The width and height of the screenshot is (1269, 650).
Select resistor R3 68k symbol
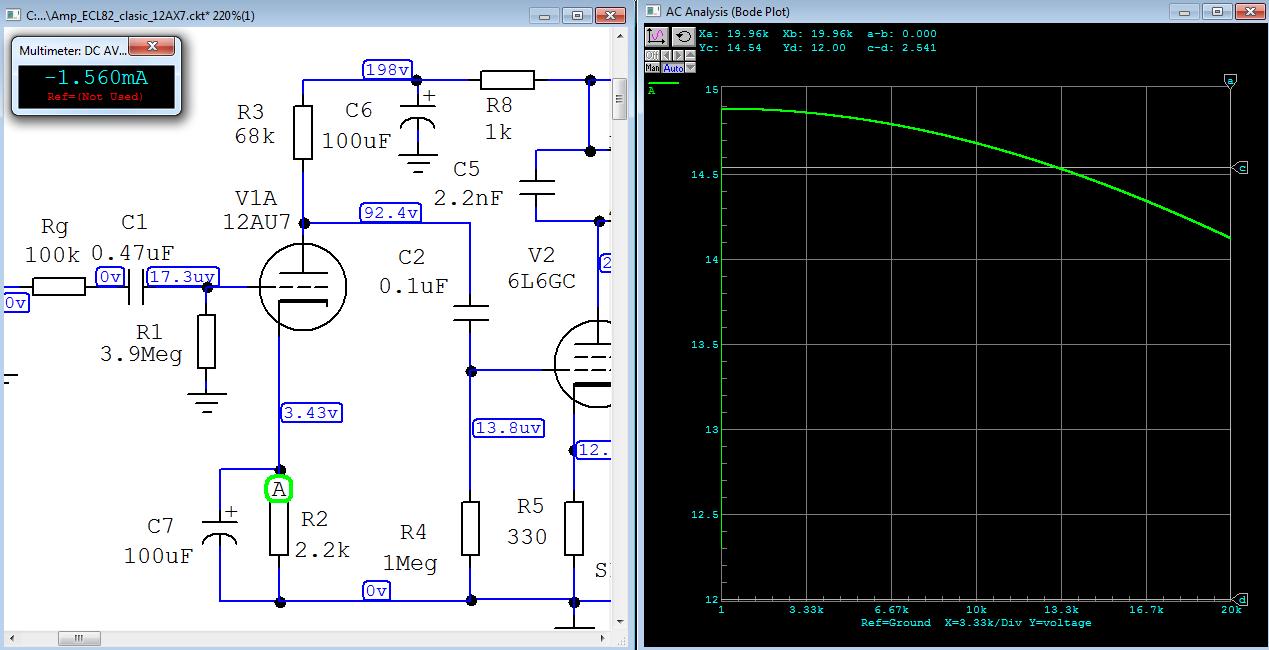coord(304,133)
